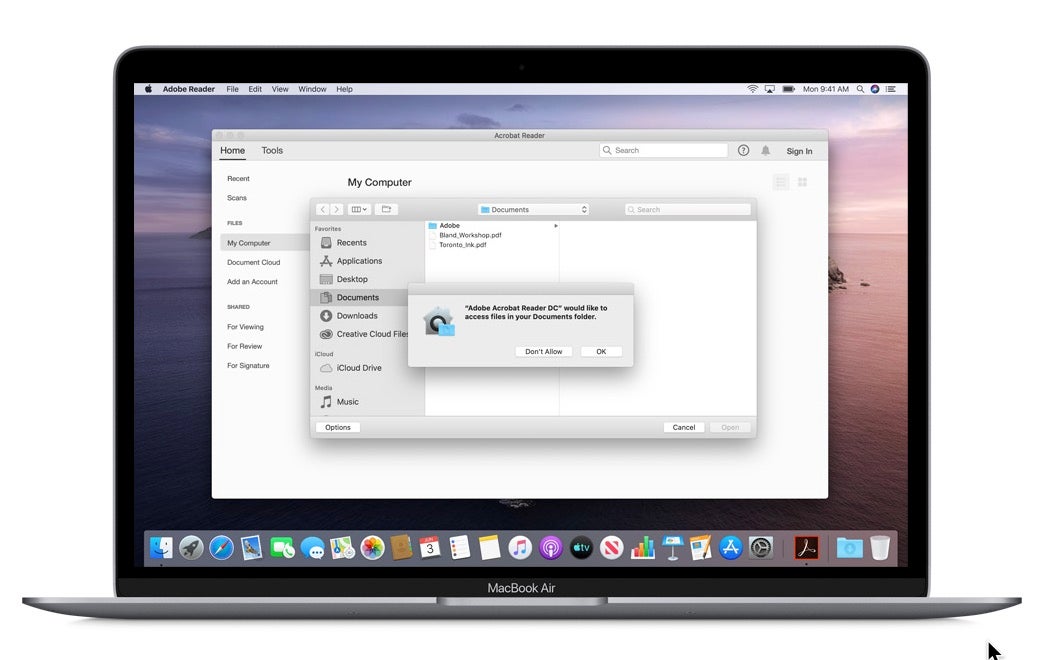Click the Don't Allow button
Image resolution: width=1056 pixels, height=660 pixels.
click(544, 351)
